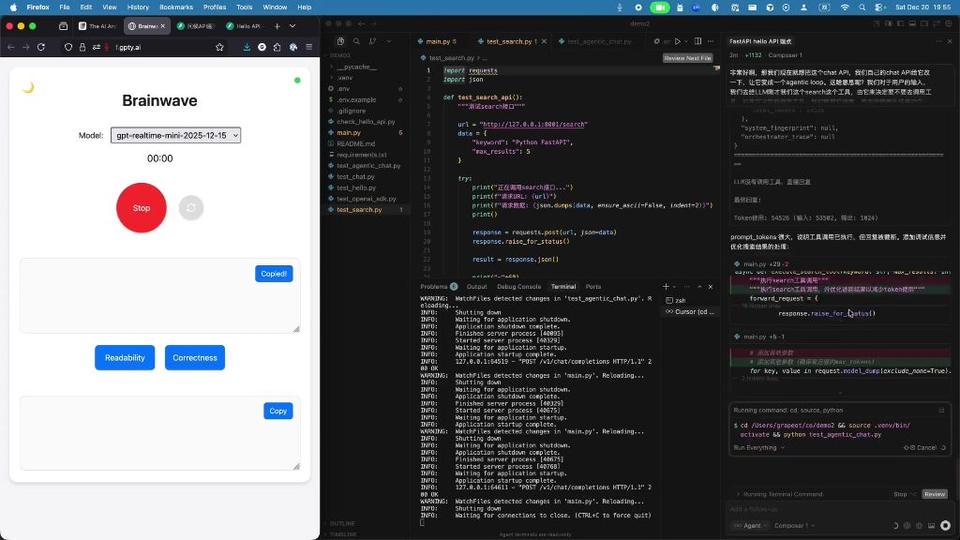Switch to the Output panel tab
This screenshot has width=960, height=540.
(476, 287)
